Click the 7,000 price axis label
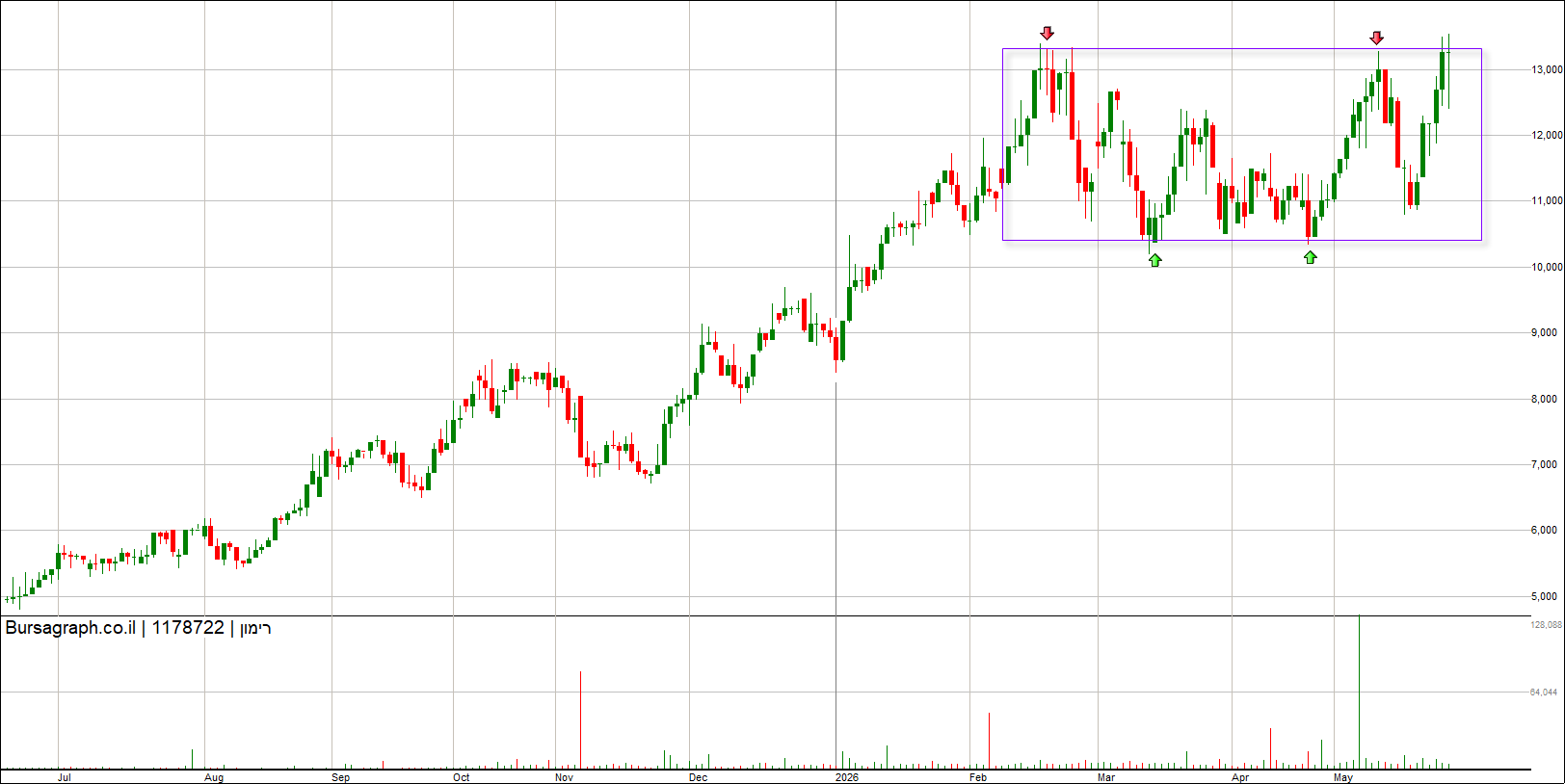1565x784 pixels. pyautogui.click(x=1544, y=465)
